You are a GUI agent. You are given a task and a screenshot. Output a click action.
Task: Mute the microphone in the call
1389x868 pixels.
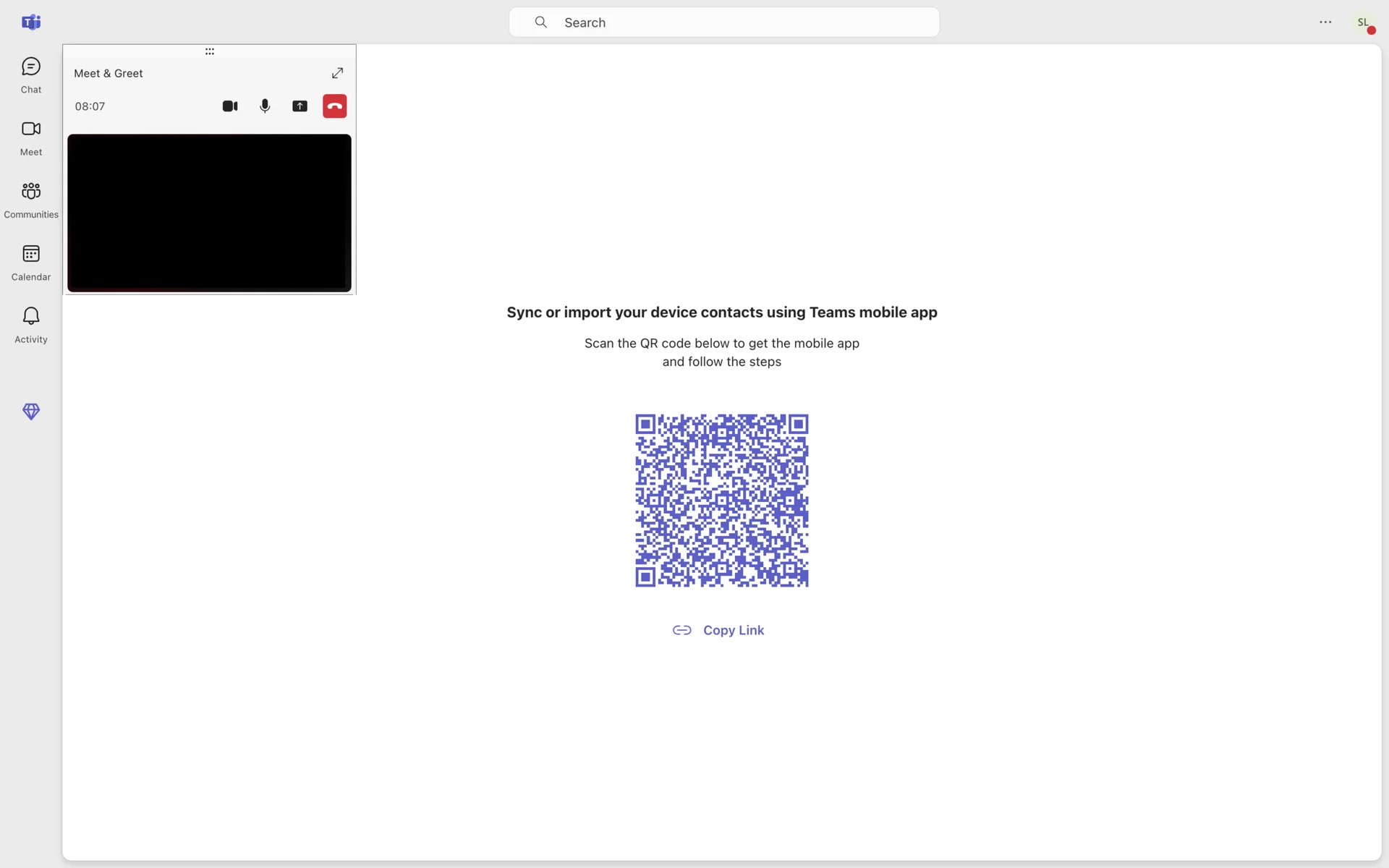tap(265, 106)
